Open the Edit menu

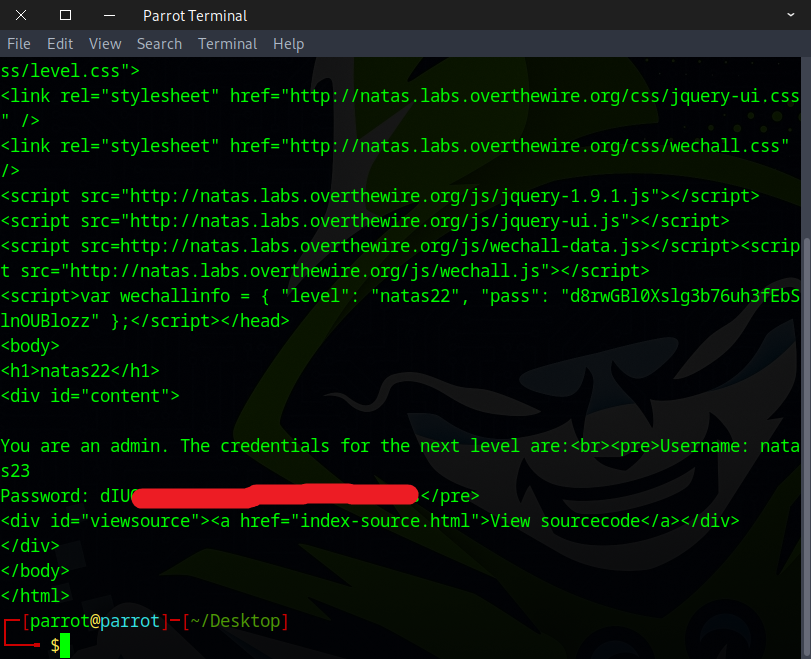tap(60, 44)
